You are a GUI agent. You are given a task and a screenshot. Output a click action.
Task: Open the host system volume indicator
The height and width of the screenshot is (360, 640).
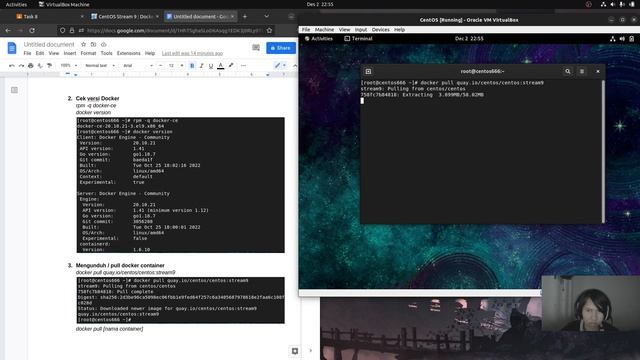pos(613,4)
